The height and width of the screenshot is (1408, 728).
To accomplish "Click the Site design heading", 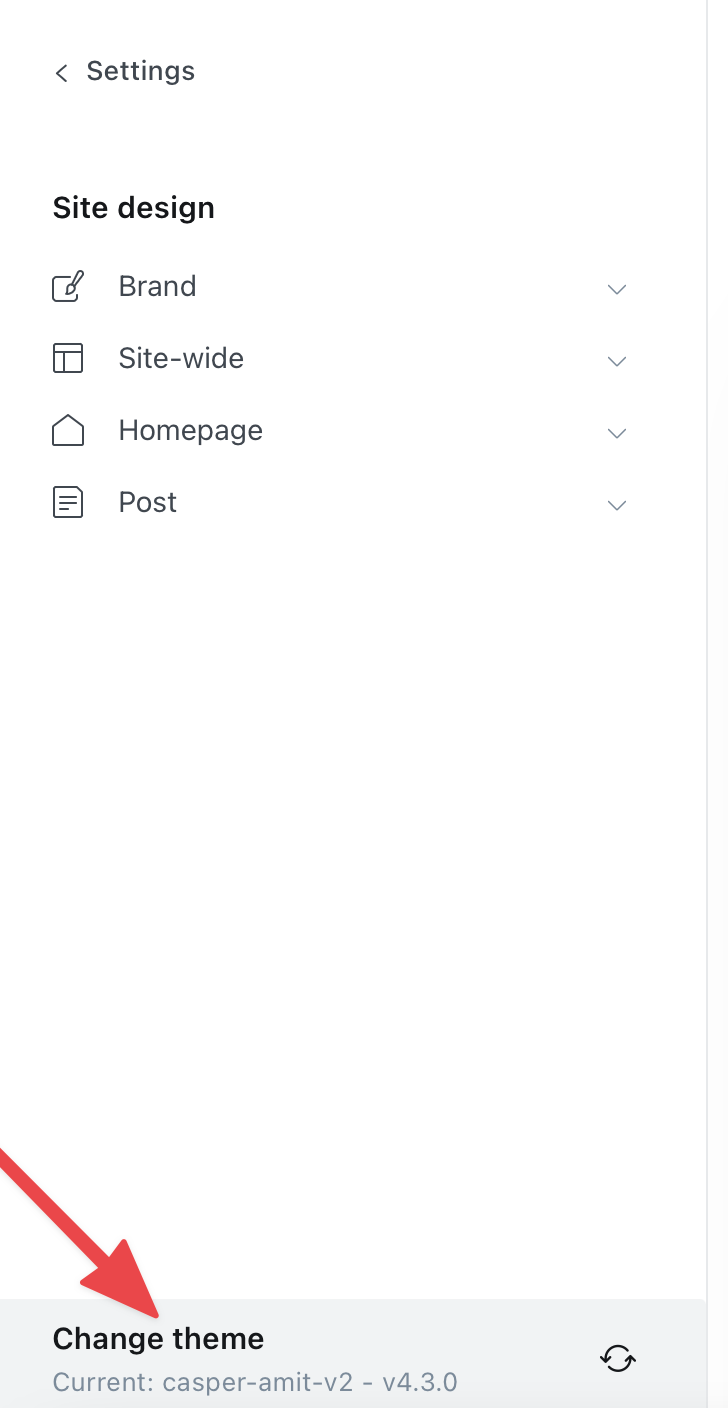I will tap(133, 208).
